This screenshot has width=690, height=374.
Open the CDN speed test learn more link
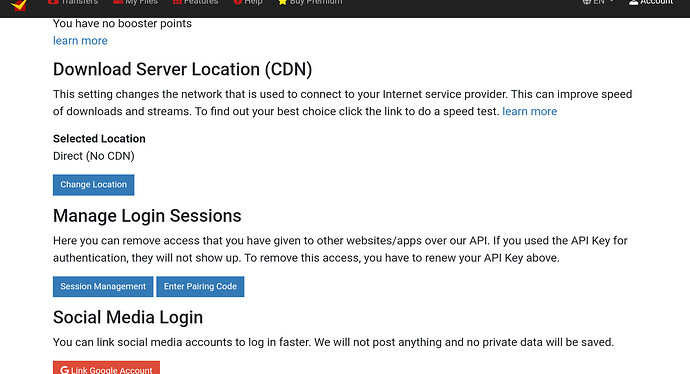(529, 111)
